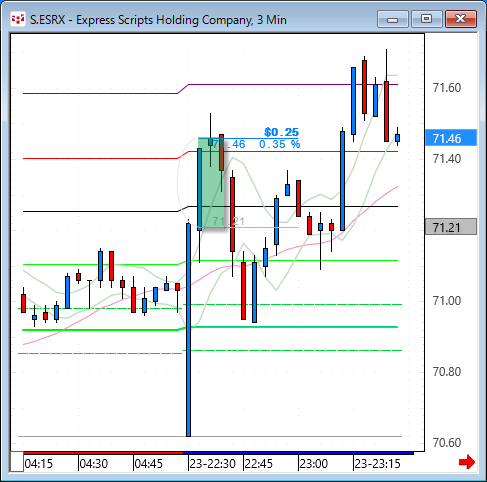The width and height of the screenshot is (487, 482).
Task: Click the 23:00 time axis label
Action: tap(314, 464)
